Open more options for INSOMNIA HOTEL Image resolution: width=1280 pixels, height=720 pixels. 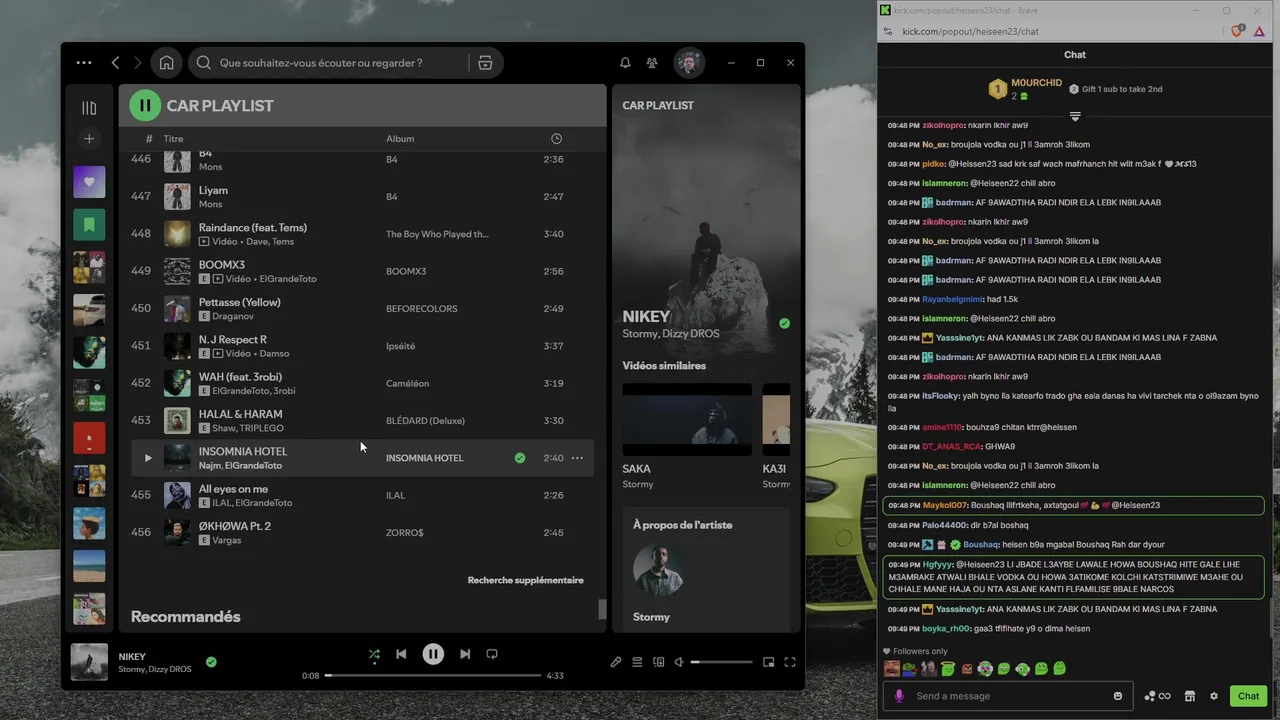coord(577,458)
